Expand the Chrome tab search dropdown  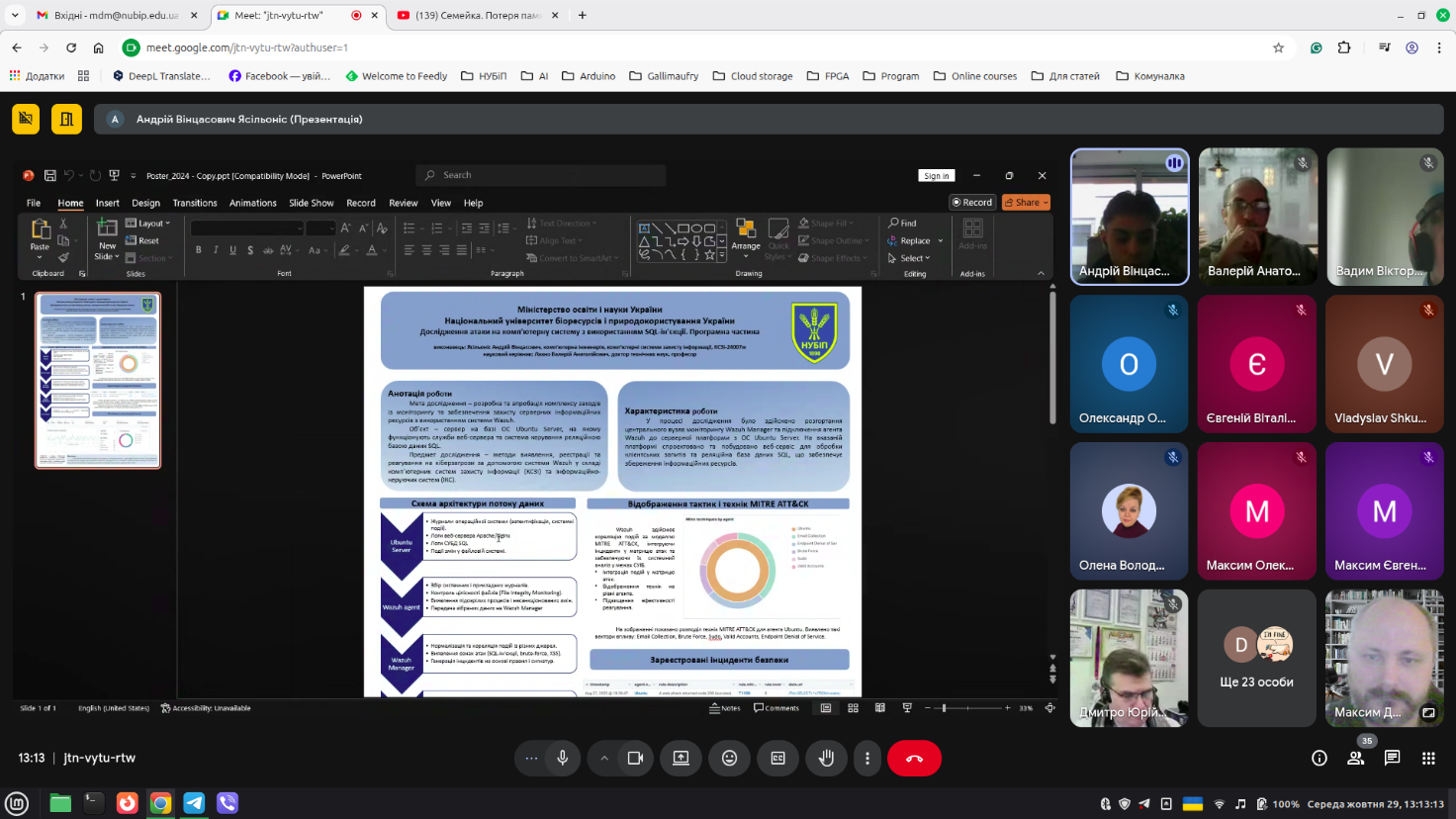point(15,15)
